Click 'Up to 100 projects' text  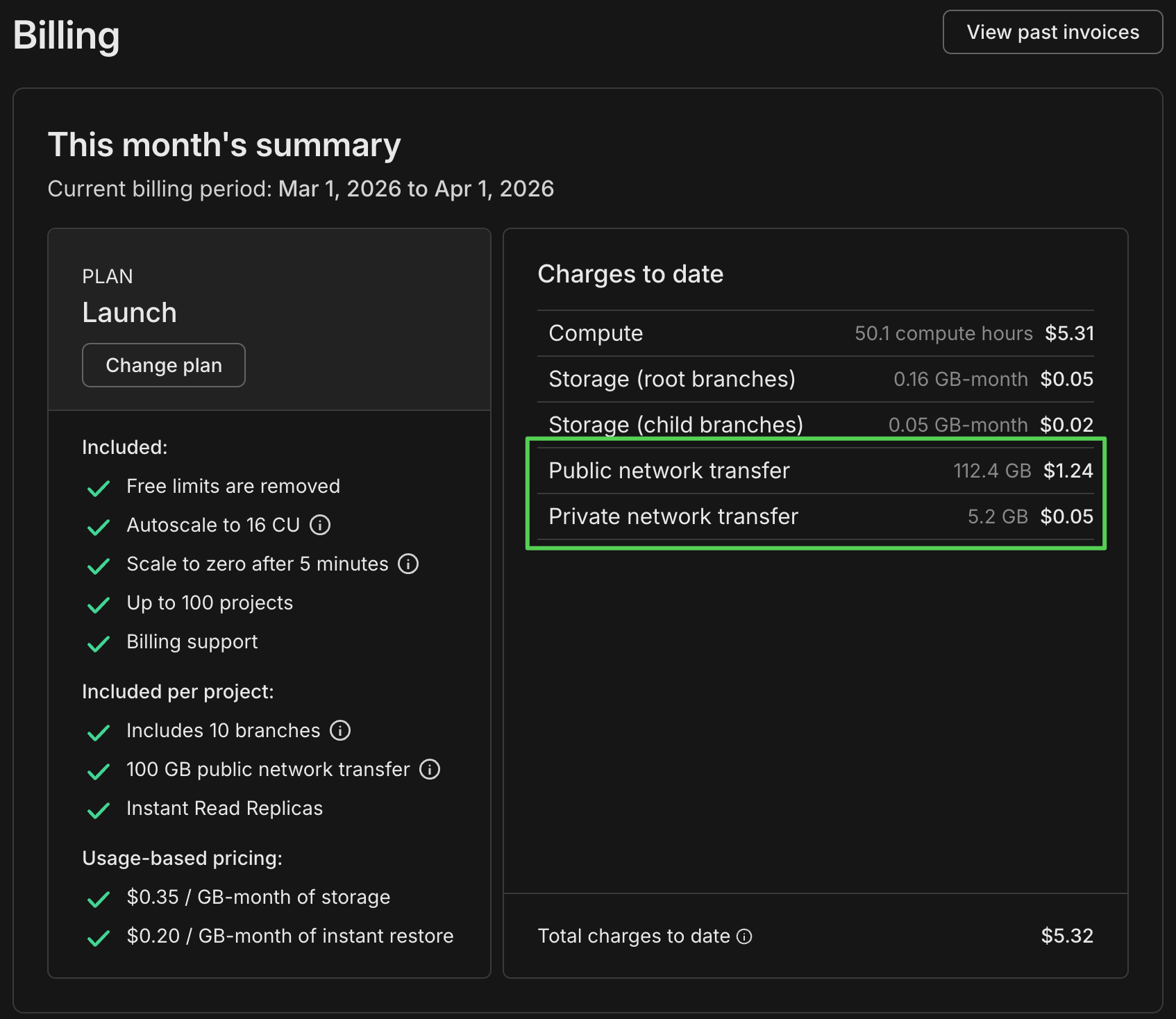(210, 603)
